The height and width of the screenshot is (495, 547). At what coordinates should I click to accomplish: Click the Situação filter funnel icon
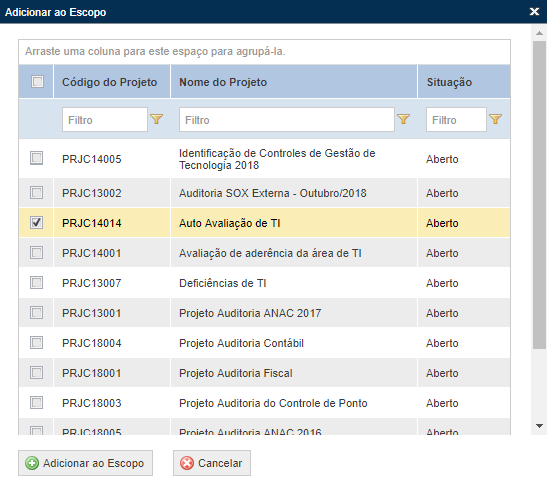click(x=495, y=119)
